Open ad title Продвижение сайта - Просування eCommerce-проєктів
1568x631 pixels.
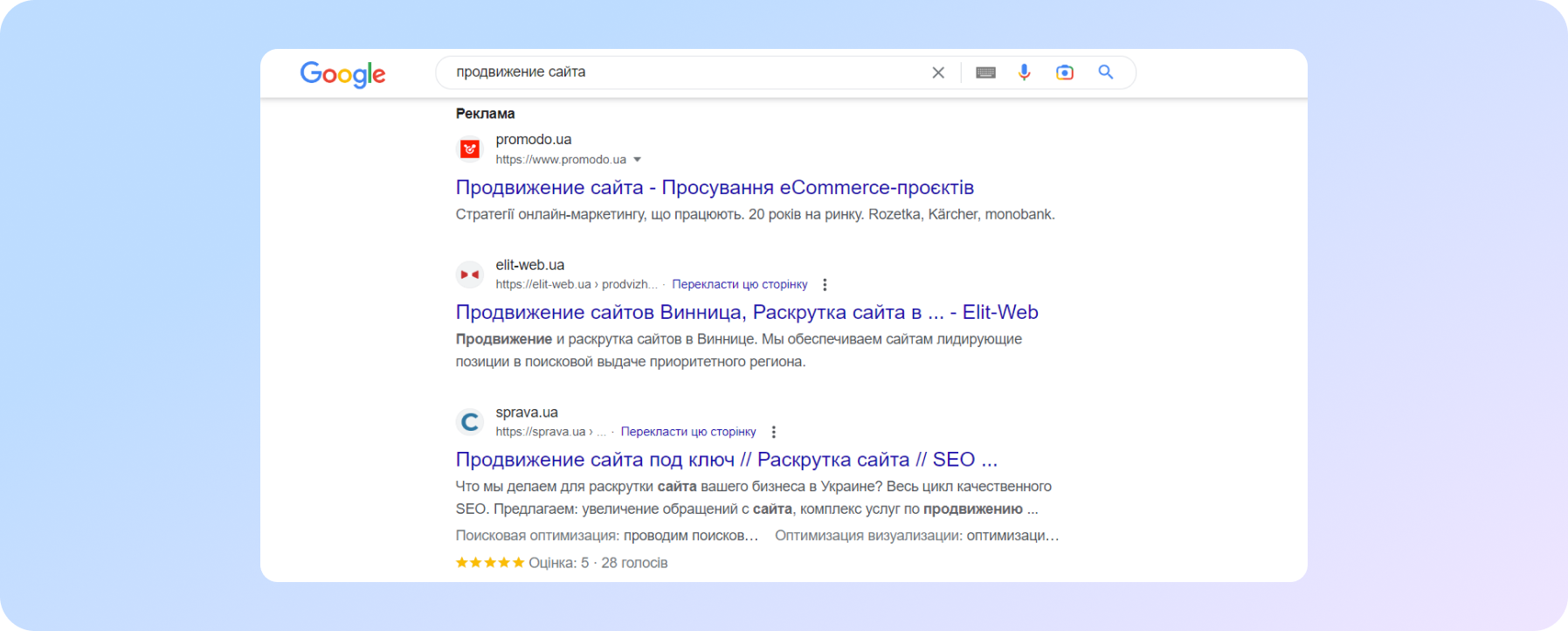[x=715, y=188]
